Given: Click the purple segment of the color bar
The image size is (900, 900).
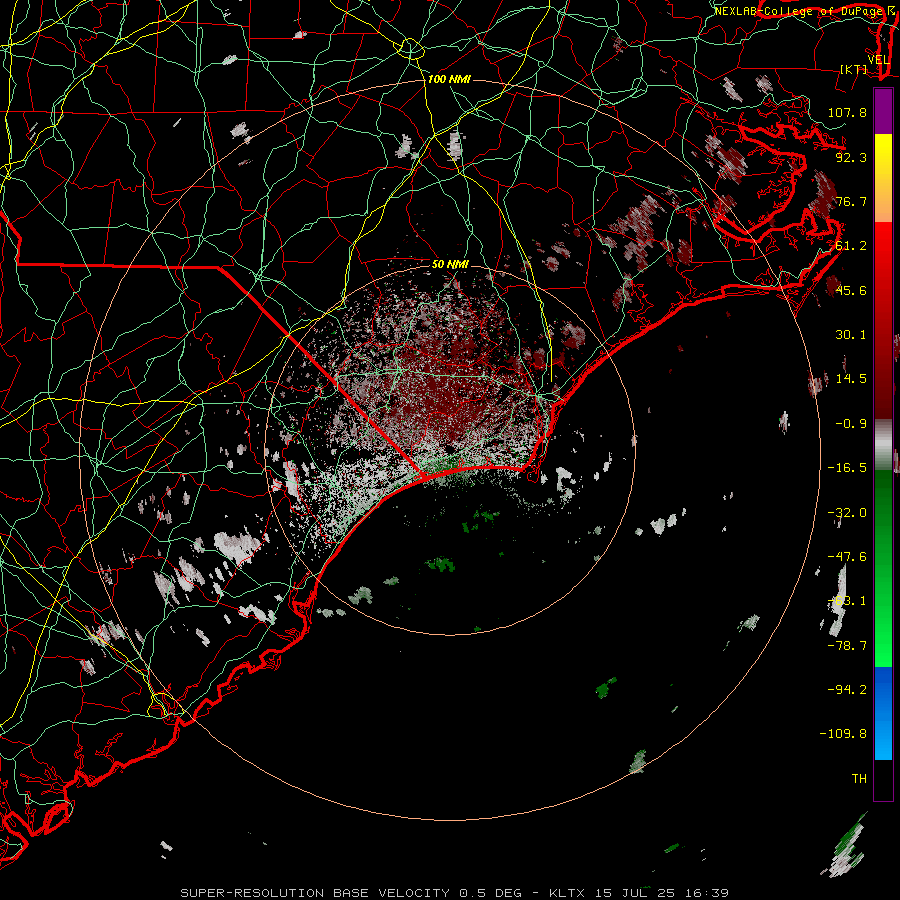Looking at the screenshot, I should pyautogui.click(x=883, y=111).
